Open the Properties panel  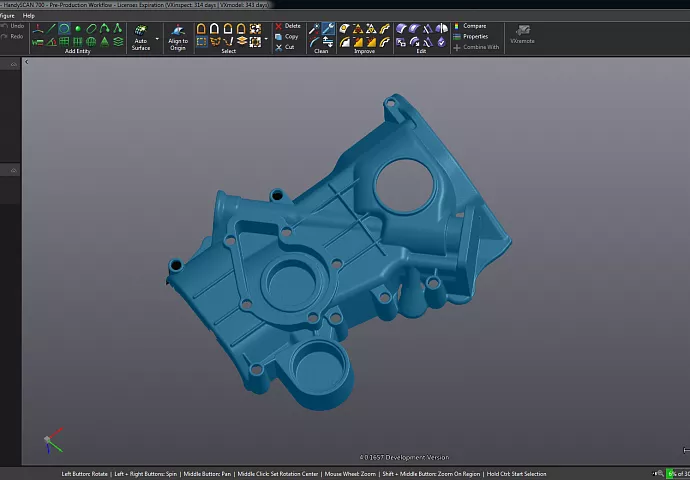[474, 36]
